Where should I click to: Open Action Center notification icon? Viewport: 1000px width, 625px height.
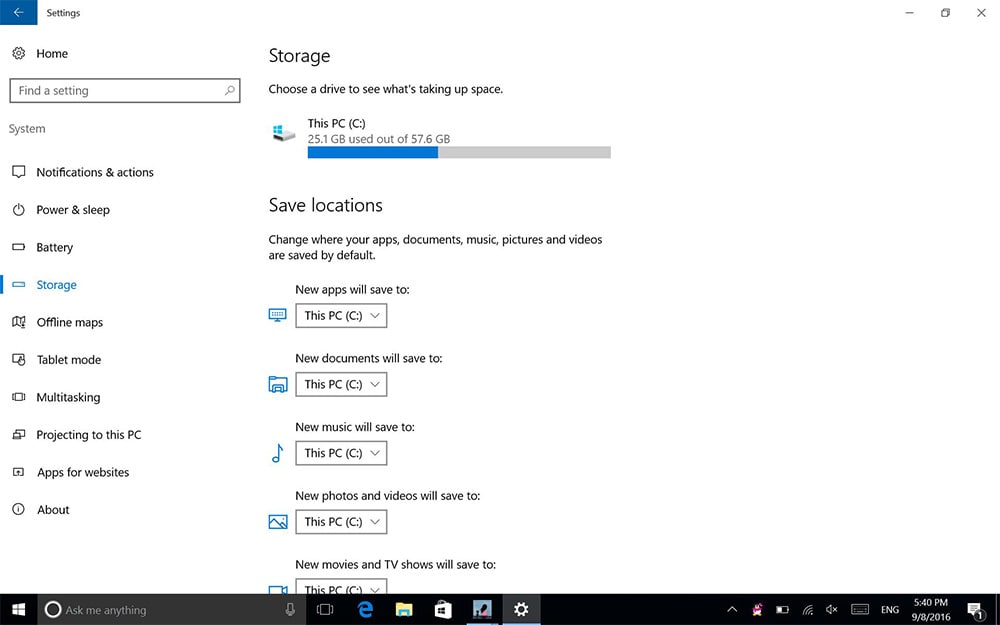pyautogui.click(x=975, y=609)
